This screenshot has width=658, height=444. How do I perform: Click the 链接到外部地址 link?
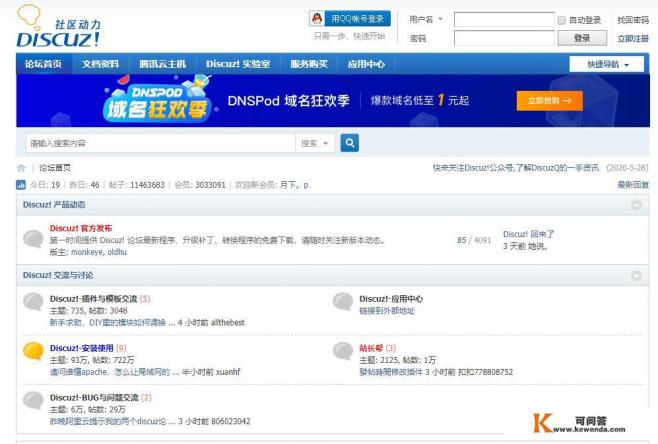387,311
